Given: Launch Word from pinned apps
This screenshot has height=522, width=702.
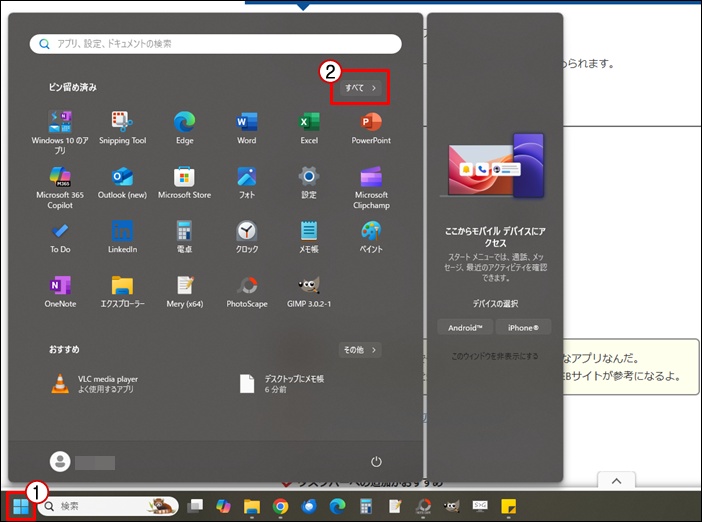Looking at the screenshot, I should [247, 128].
